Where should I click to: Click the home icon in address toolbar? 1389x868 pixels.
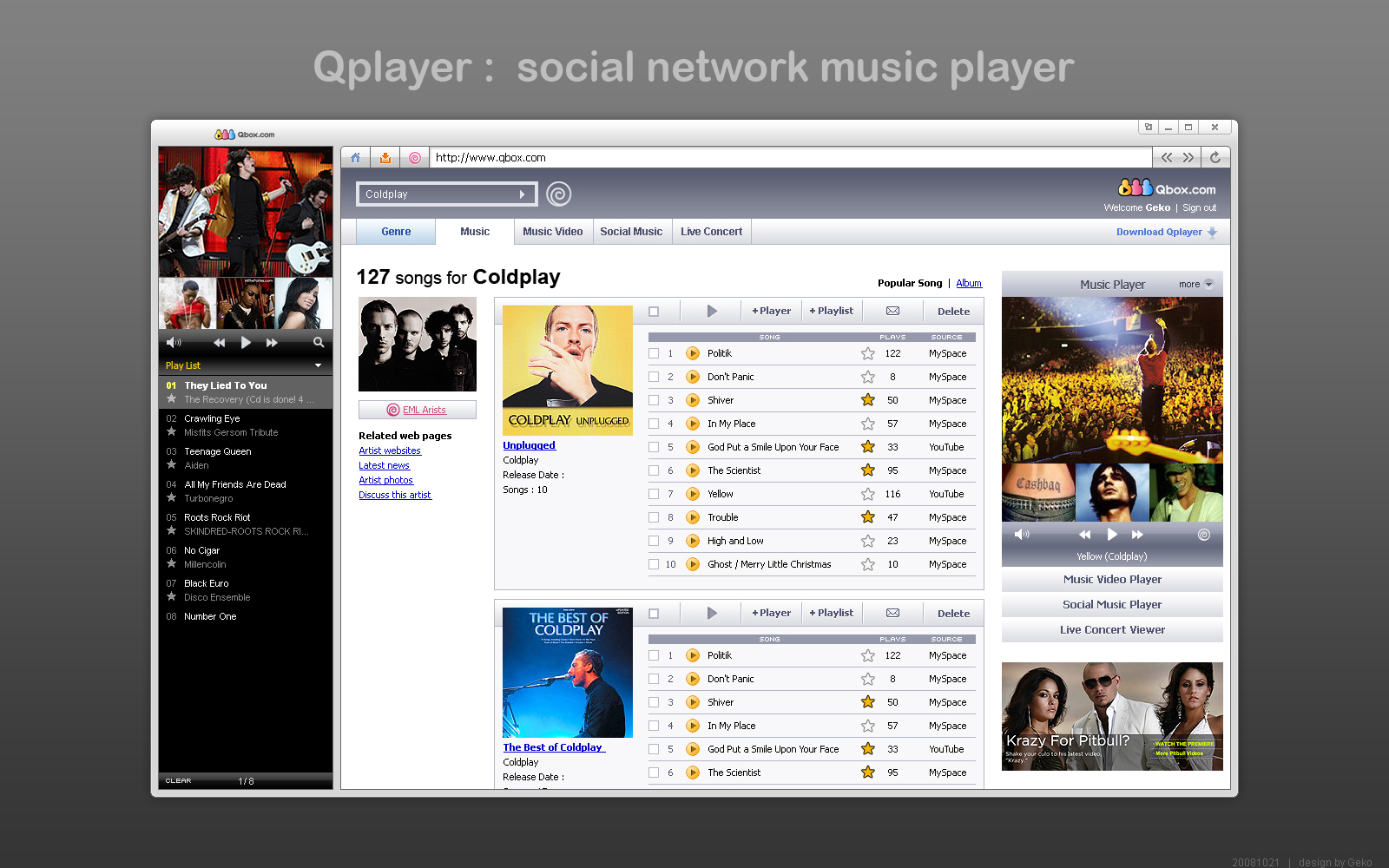coord(355,158)
